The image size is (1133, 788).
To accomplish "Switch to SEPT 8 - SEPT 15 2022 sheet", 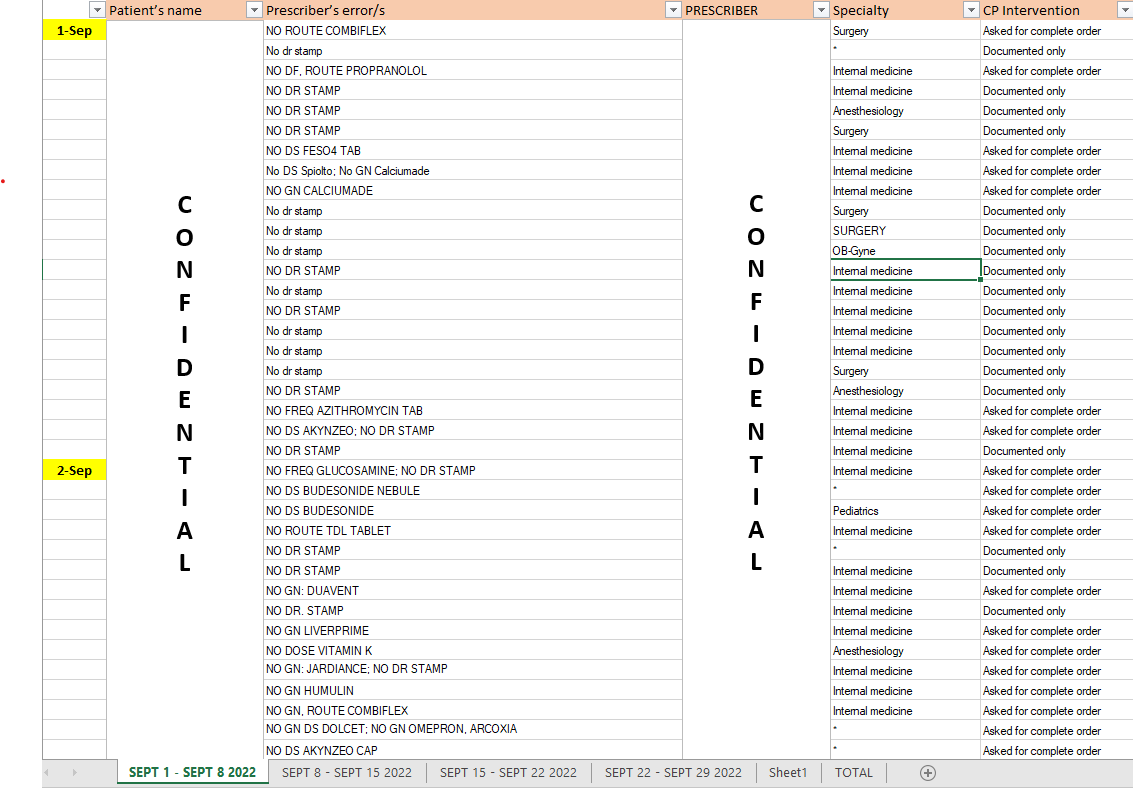I will click(x=347, y=773).
